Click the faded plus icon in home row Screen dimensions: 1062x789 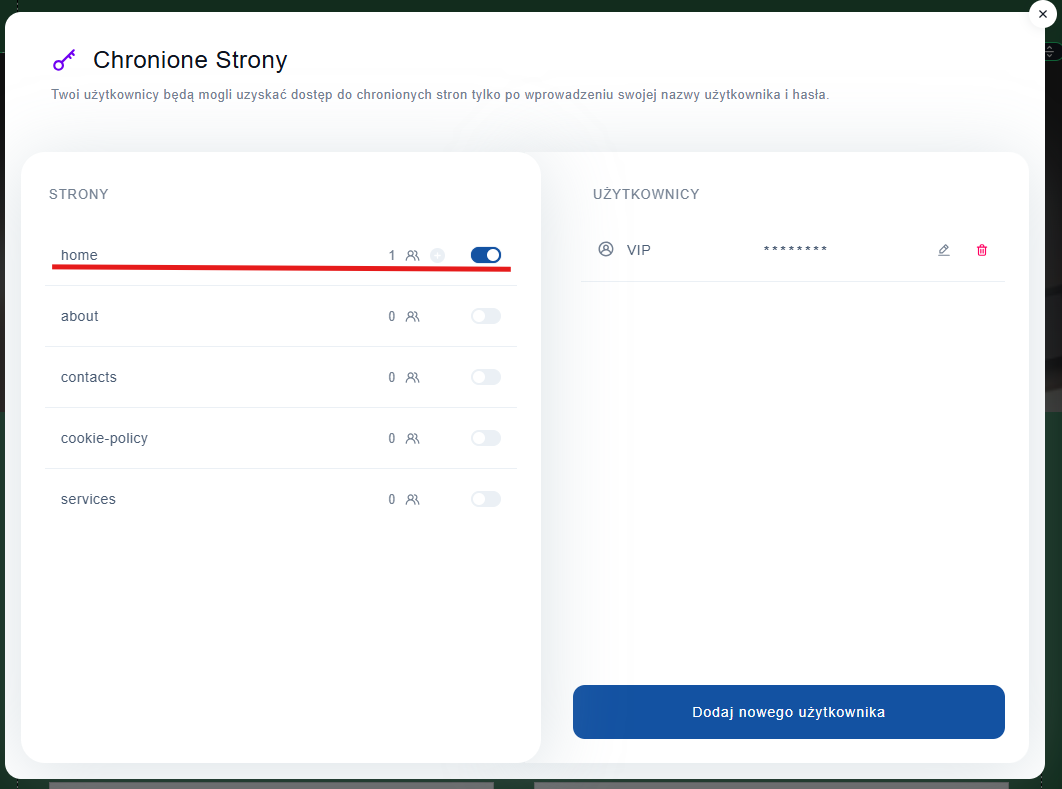coord(437,255)
